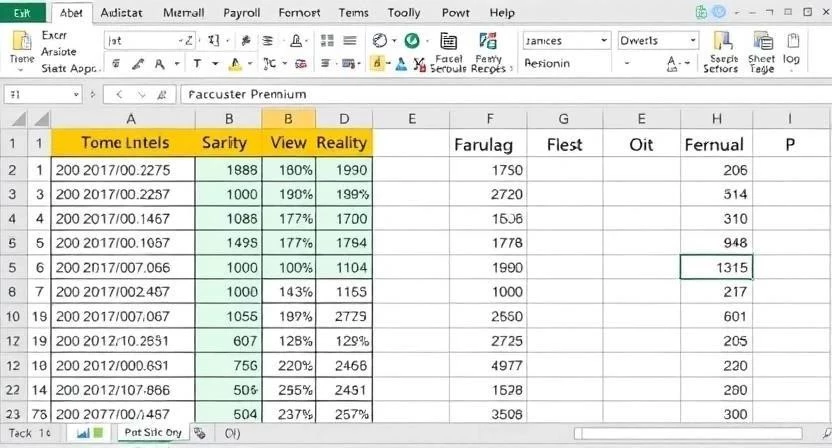The width and height of the screenshot is (832, 448).
Task: Click the horizontal scrollbar at the bottom
Action: coord(688,434)
